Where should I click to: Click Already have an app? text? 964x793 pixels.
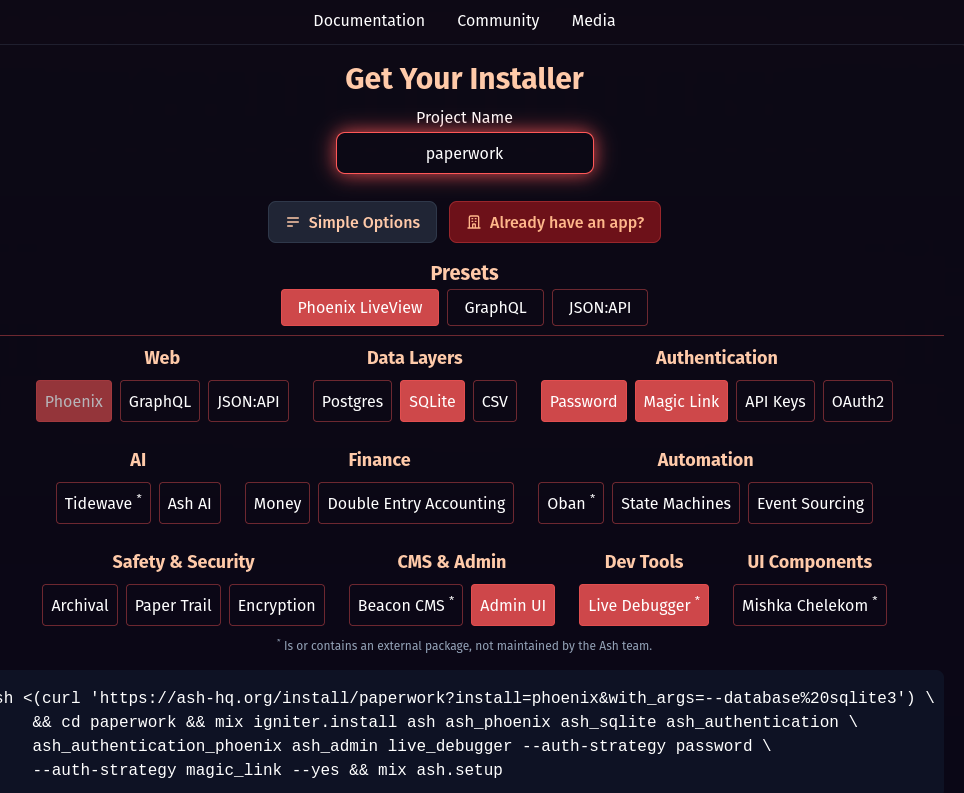566,222
